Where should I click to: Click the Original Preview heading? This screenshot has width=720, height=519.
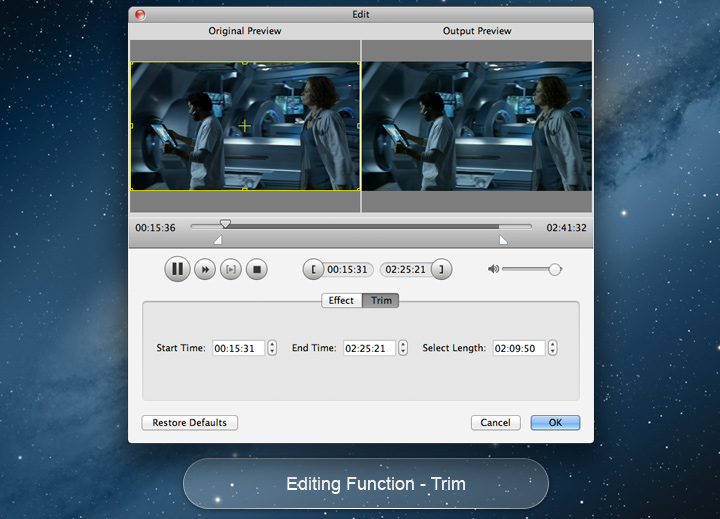245,31
